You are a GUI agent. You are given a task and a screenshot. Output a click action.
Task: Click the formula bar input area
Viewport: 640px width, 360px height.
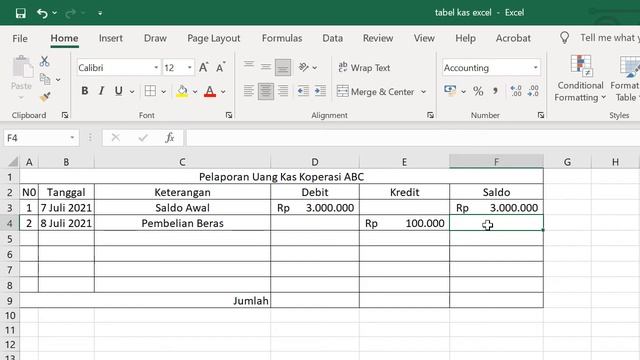(412, 138)
